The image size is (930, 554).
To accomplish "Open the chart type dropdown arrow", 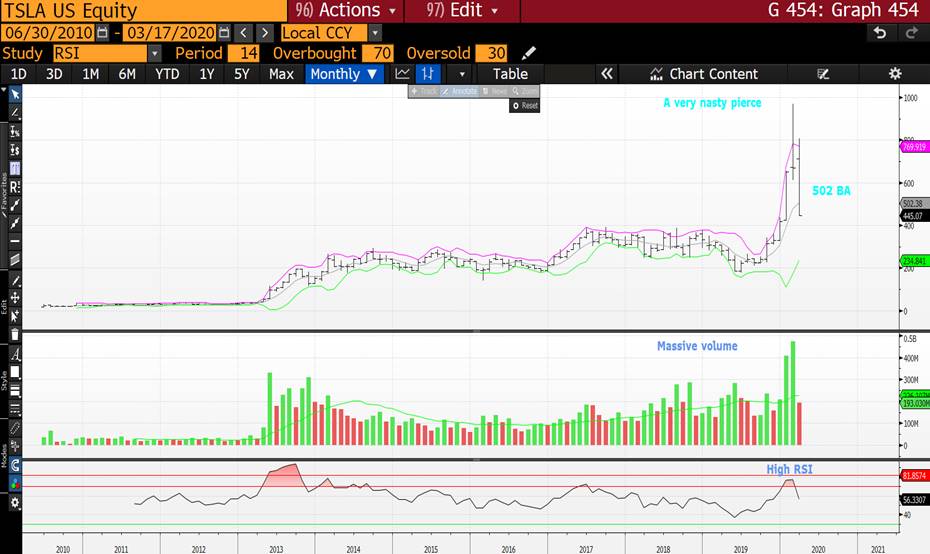I will (x=462, y=74).
